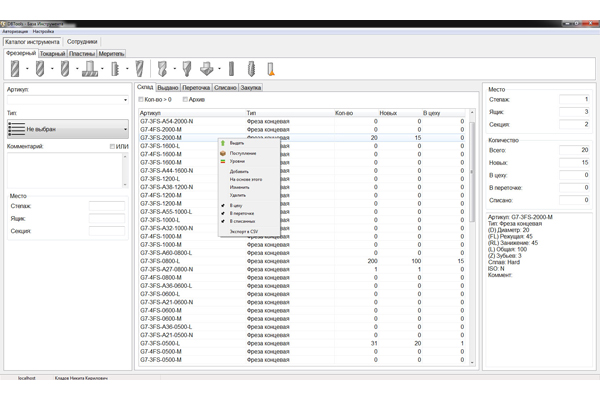Select the tapered end mill icon
Image resolution: width=600 pixels, height=400 pixels.
point(140,69)
